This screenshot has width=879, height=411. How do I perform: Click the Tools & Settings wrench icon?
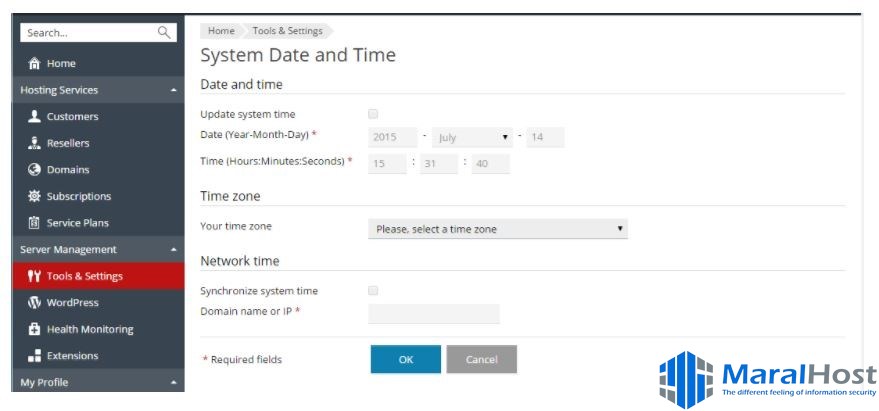35,276
